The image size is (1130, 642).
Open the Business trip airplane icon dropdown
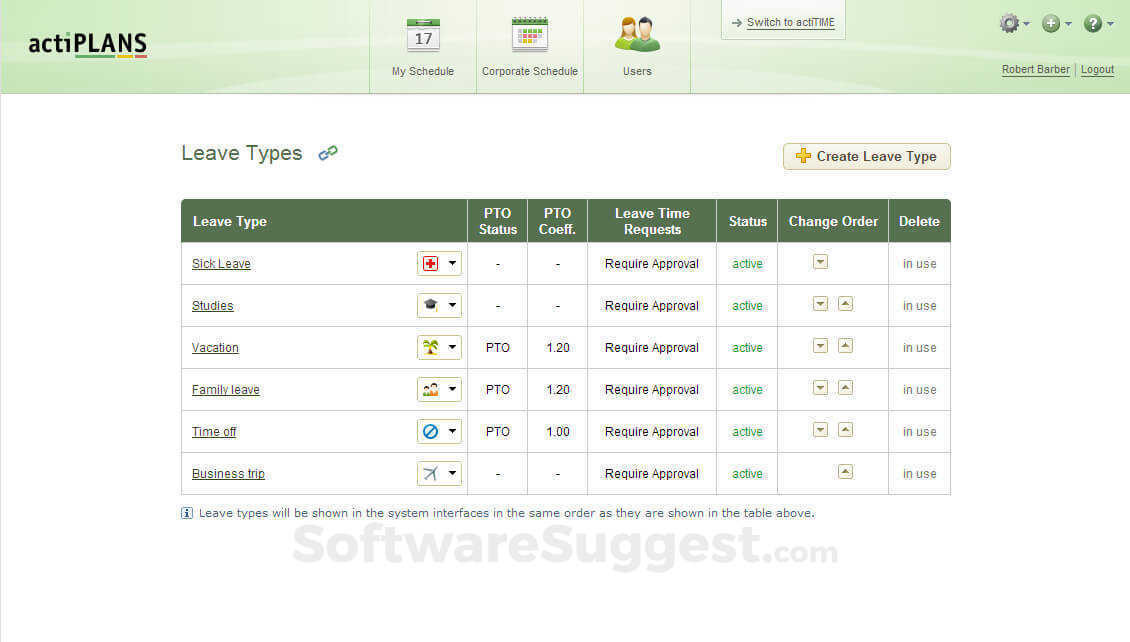[x=439, y=474]
